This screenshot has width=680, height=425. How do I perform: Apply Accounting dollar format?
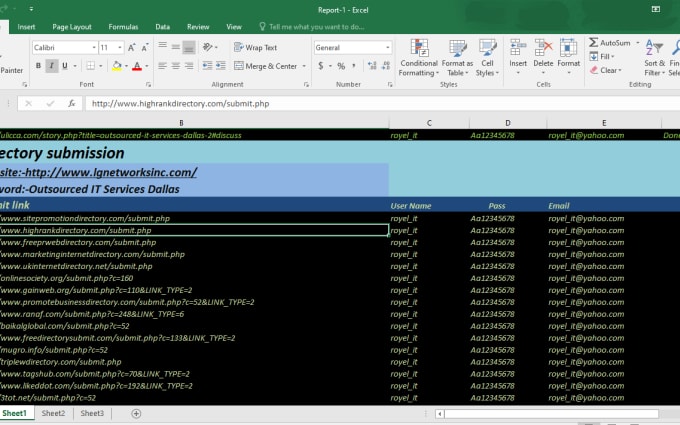[320, 66]
